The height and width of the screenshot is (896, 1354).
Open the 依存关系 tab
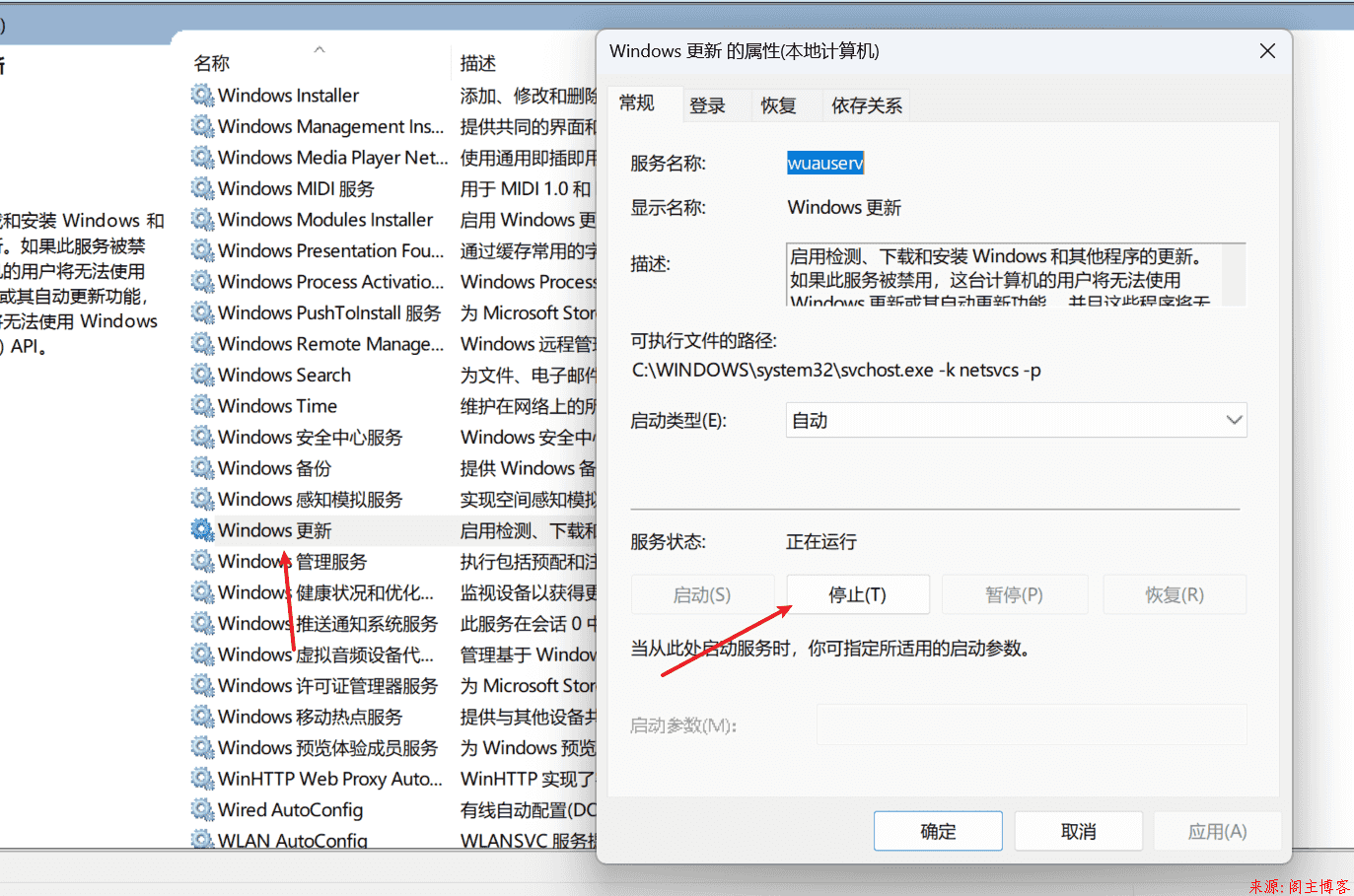pyautogui.click(x=866, y=105)
